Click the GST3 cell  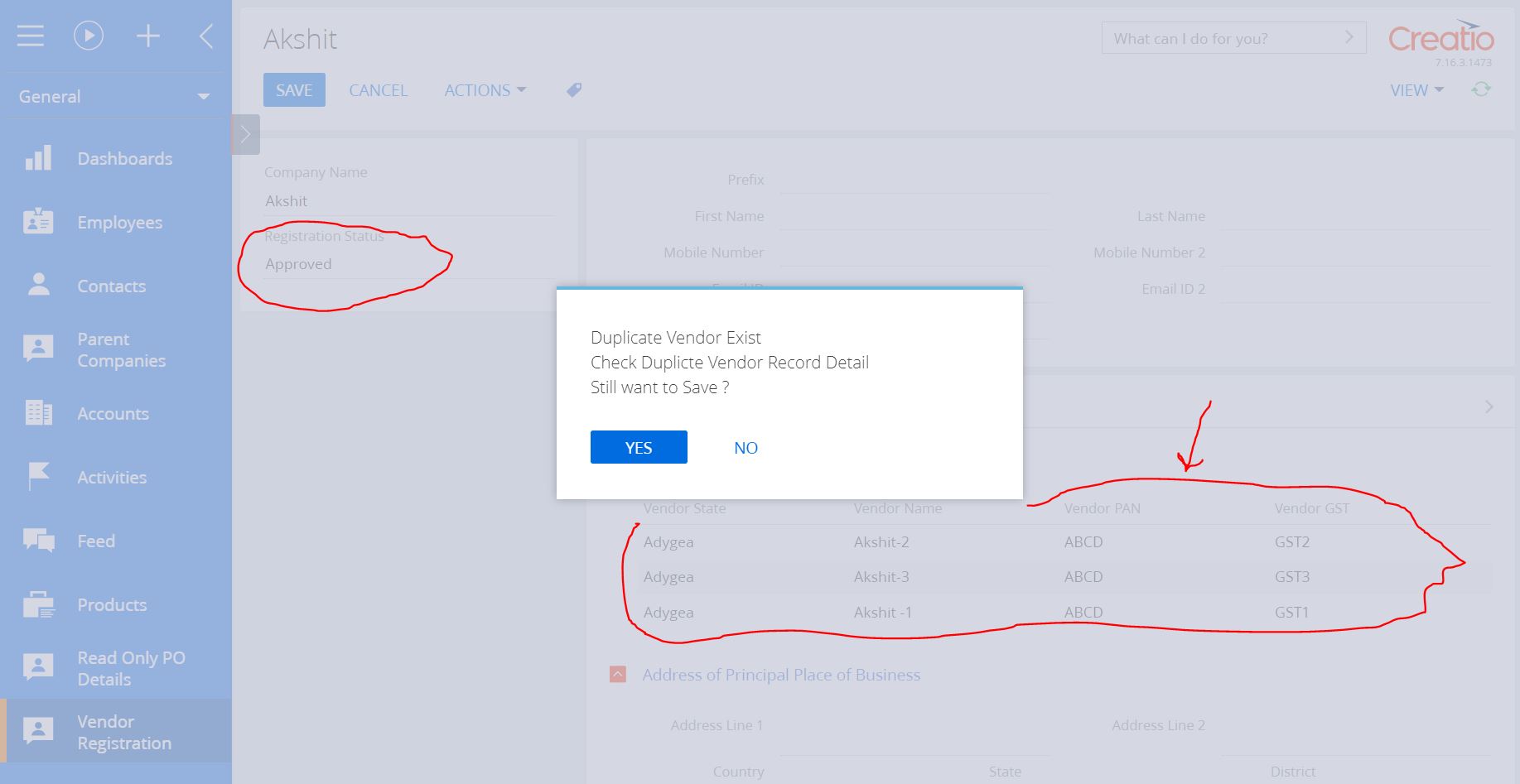(x=1292, y=577)
